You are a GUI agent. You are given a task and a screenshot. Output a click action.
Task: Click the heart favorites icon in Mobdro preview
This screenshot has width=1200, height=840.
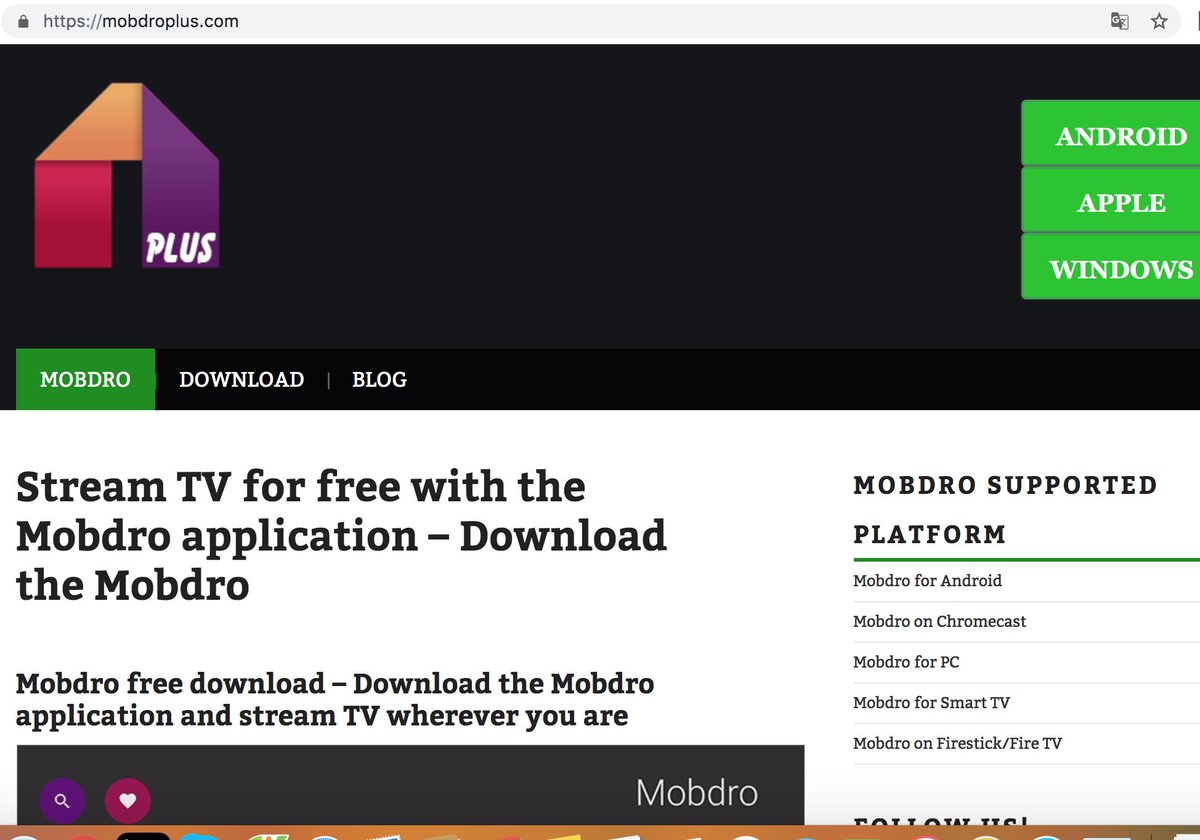click(x=128, y=801)
